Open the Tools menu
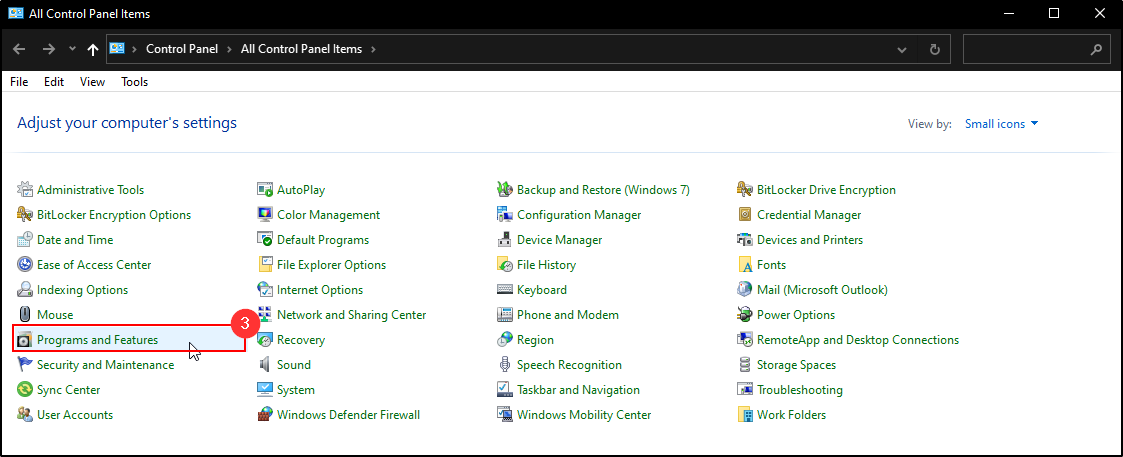The height and width of the screenshot is (457, 1123). coord(135,82)
